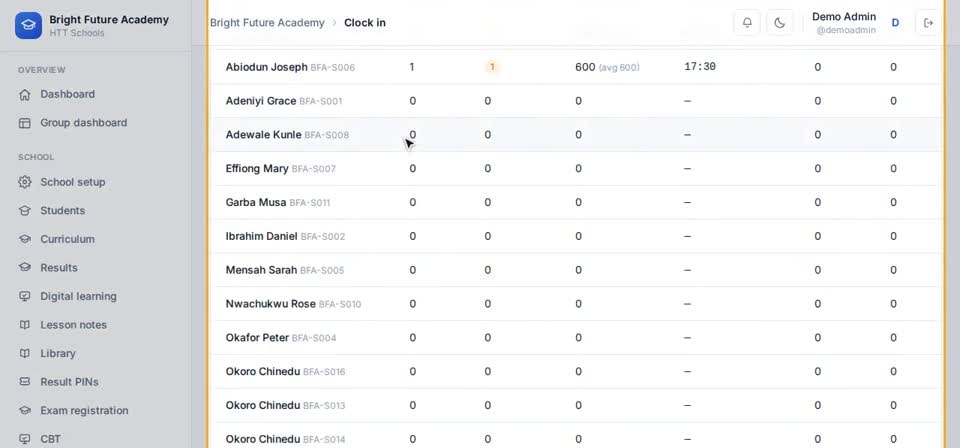Open notifications bell icon
This screenshot has width=960, height=448.
[x=747, y=23]
